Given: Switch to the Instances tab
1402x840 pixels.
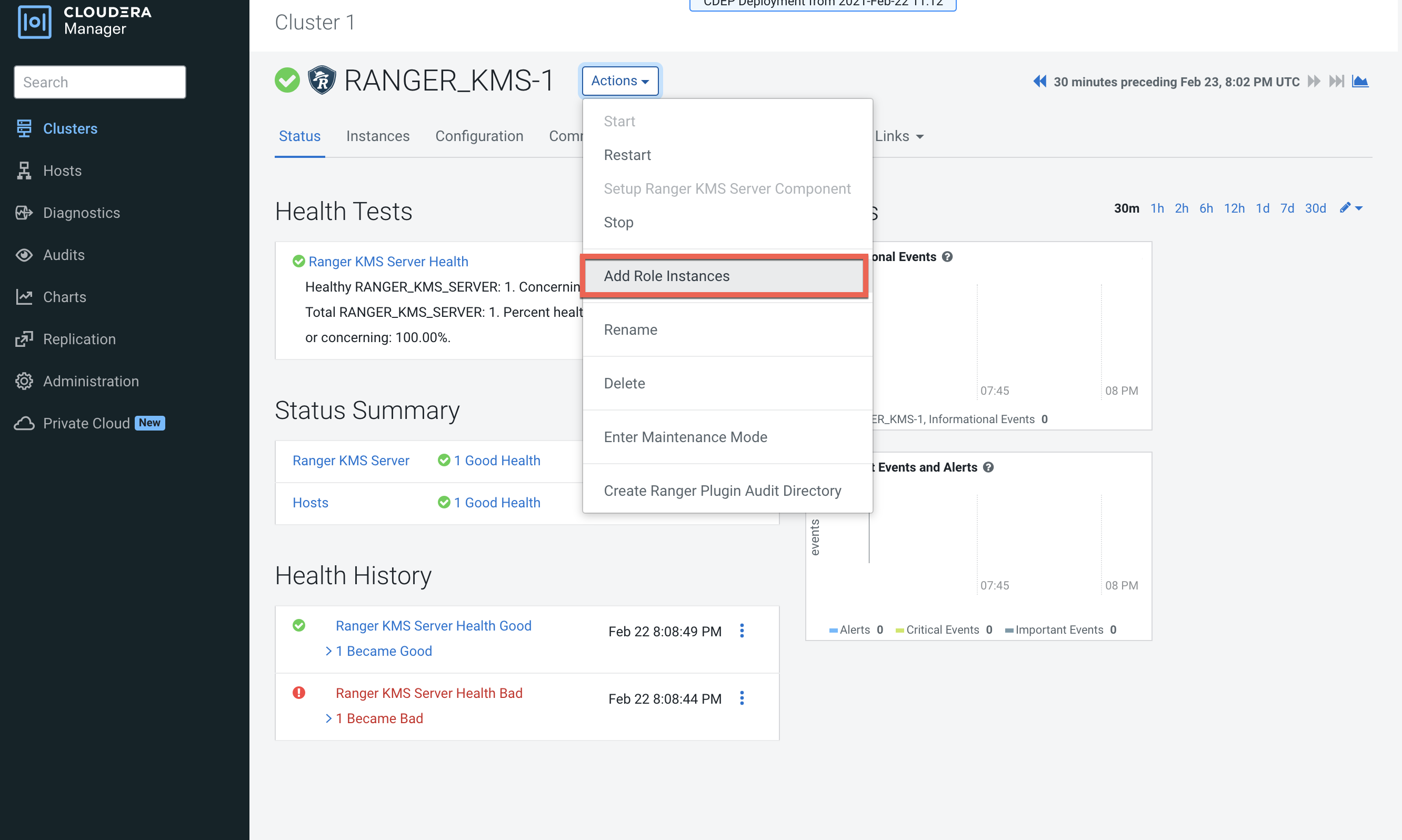Looking at the screenshot, I should pos(377,136).
